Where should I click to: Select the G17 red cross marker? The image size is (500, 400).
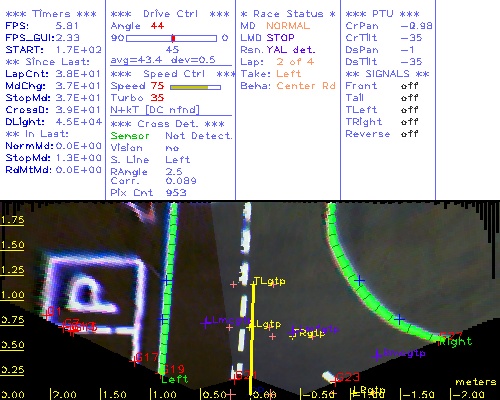(134, 361)
